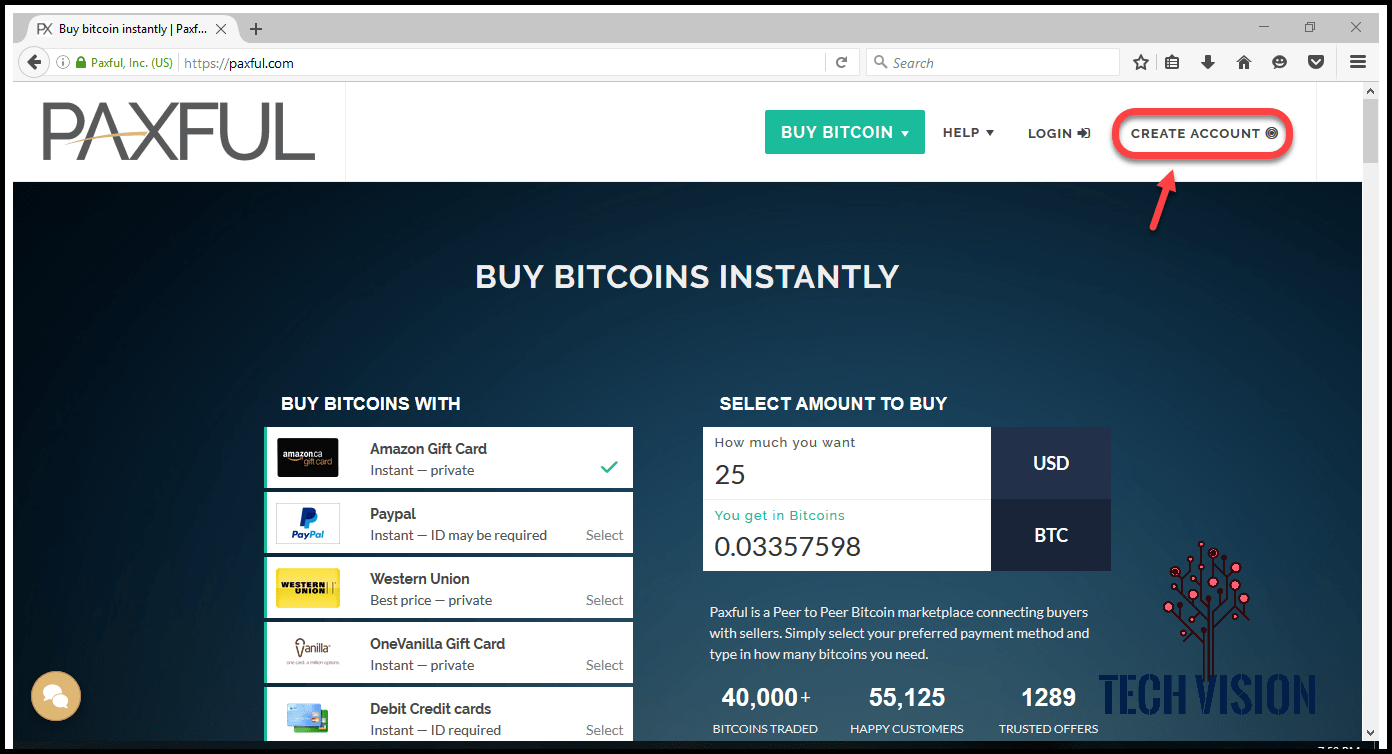Click the BTC currency button

coord(1051,535)
